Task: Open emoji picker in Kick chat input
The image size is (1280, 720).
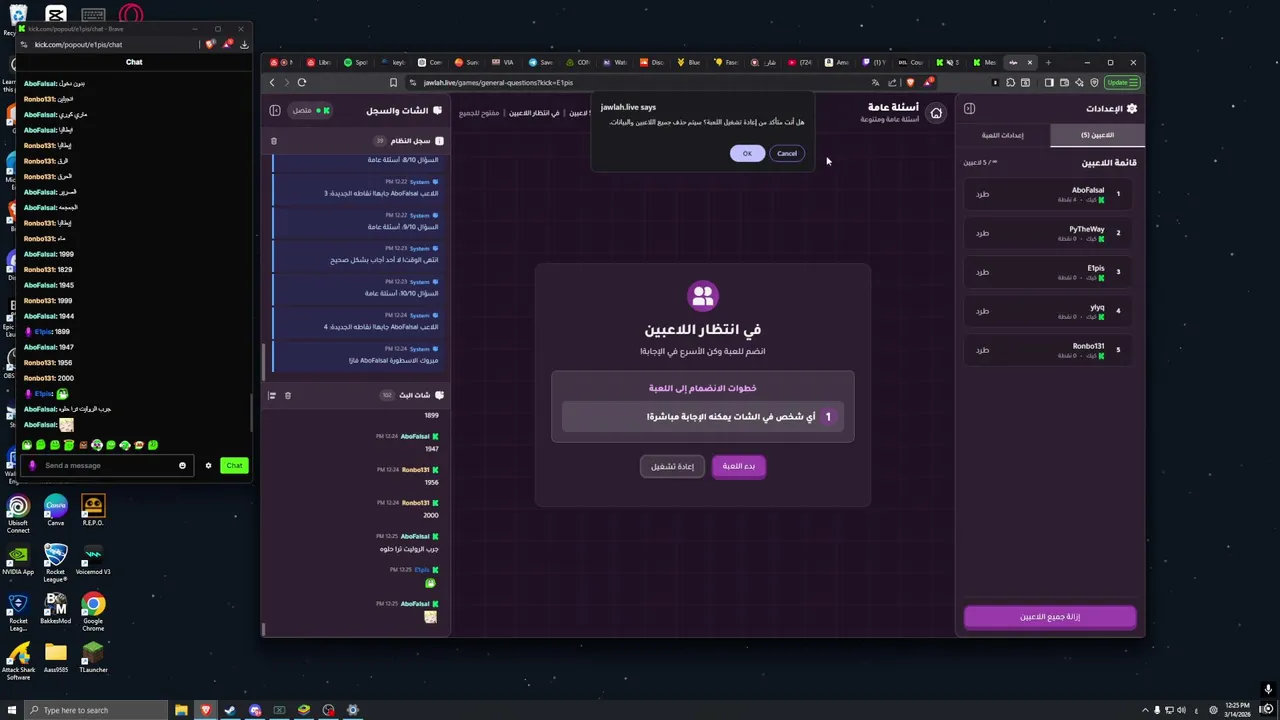Action: point(182,465)
